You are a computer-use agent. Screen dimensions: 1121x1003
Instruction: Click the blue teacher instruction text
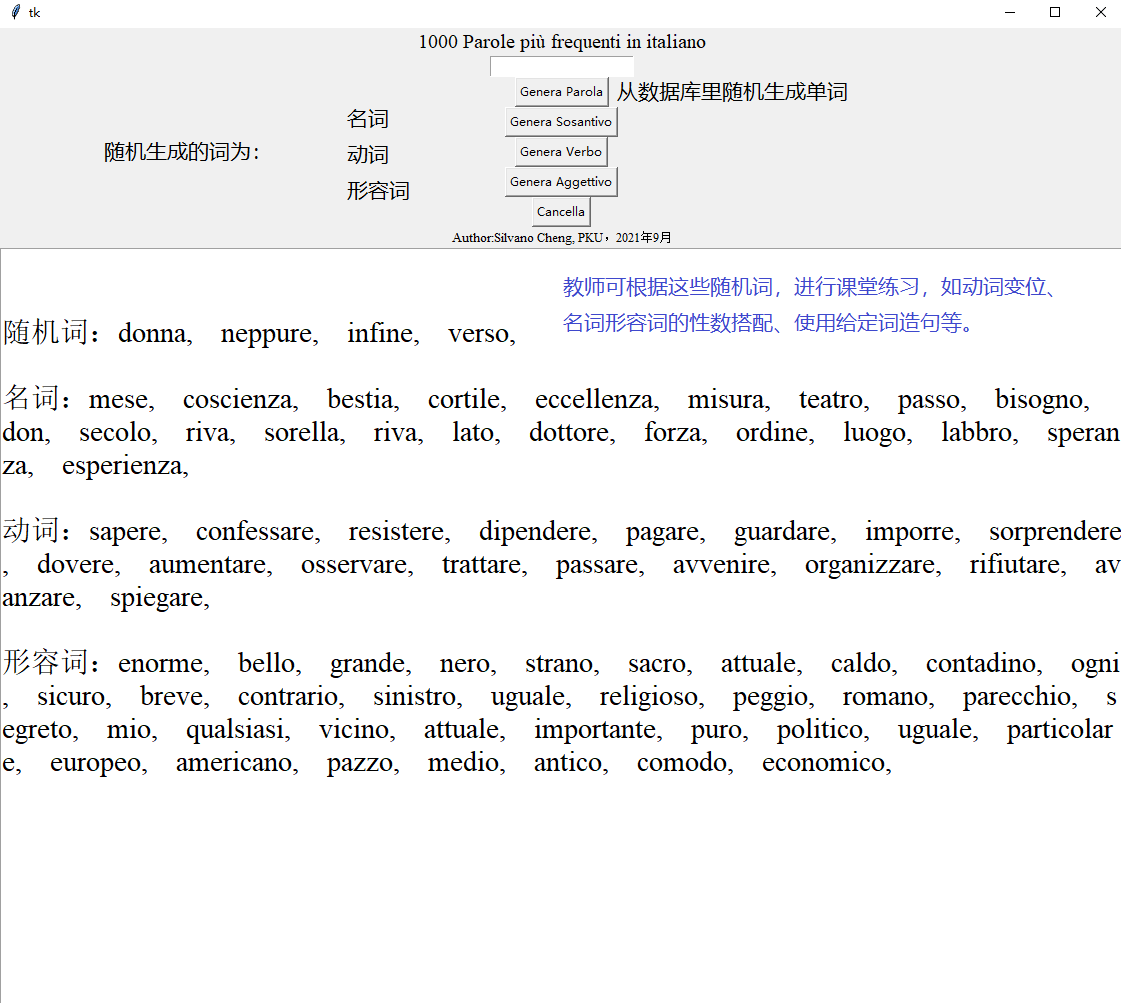[x=810, y=305]
